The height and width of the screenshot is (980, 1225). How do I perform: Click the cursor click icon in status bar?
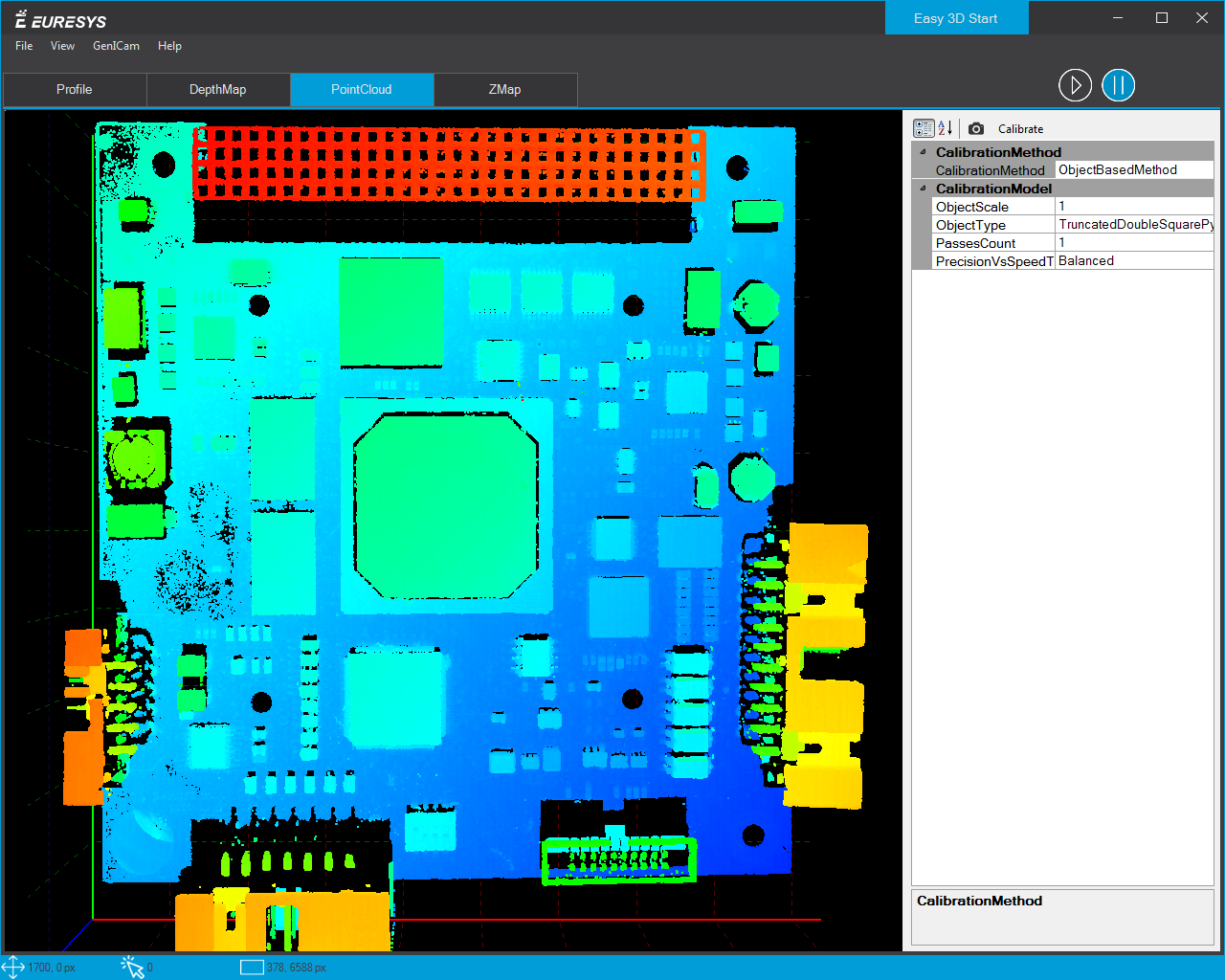(x=132, y=967)
